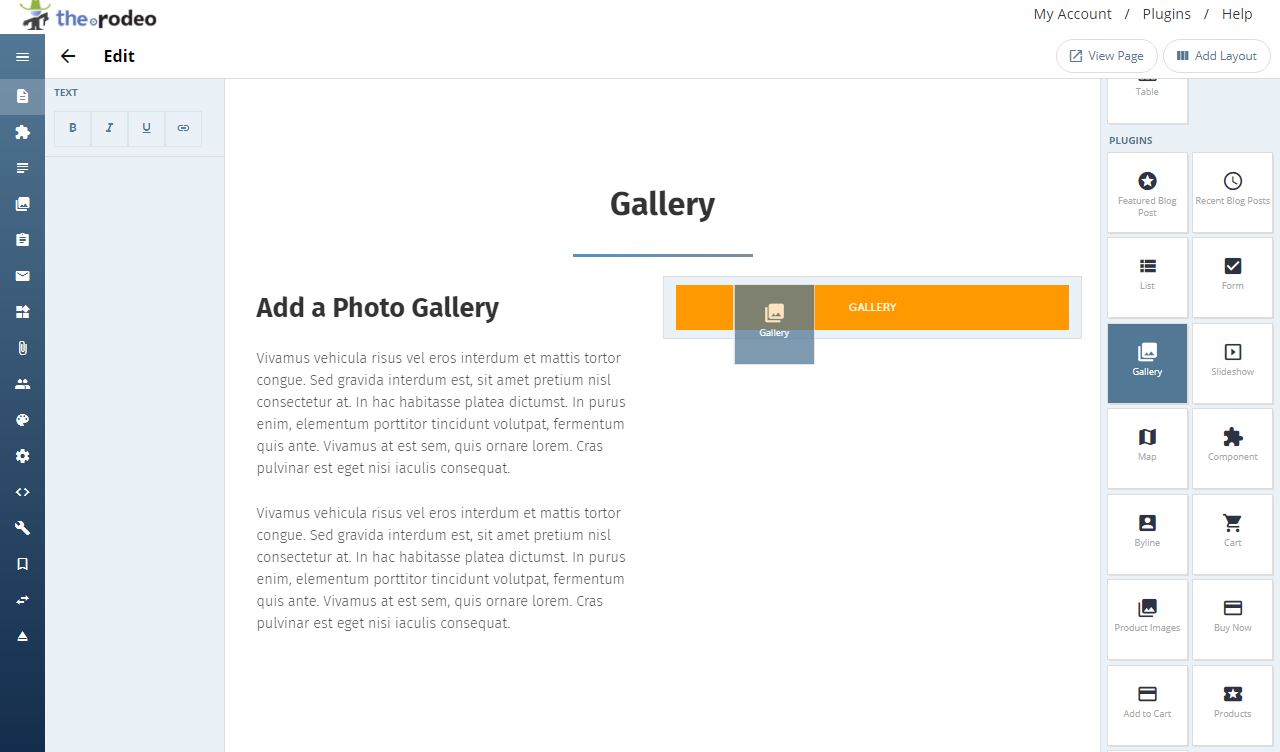The width and height of the screenshot is (1280, 752).
Task: Toggle the hamburger menu in the sidebar
Action: (x=22, y=57)
